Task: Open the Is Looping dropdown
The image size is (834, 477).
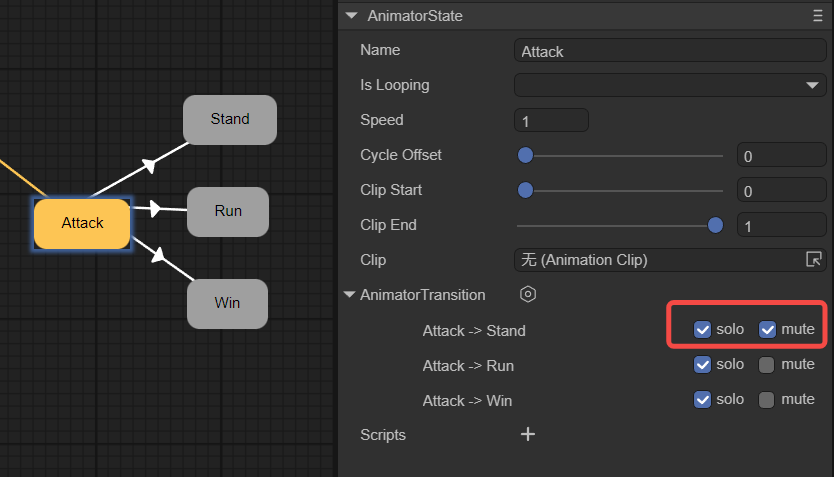Action: 670,86
